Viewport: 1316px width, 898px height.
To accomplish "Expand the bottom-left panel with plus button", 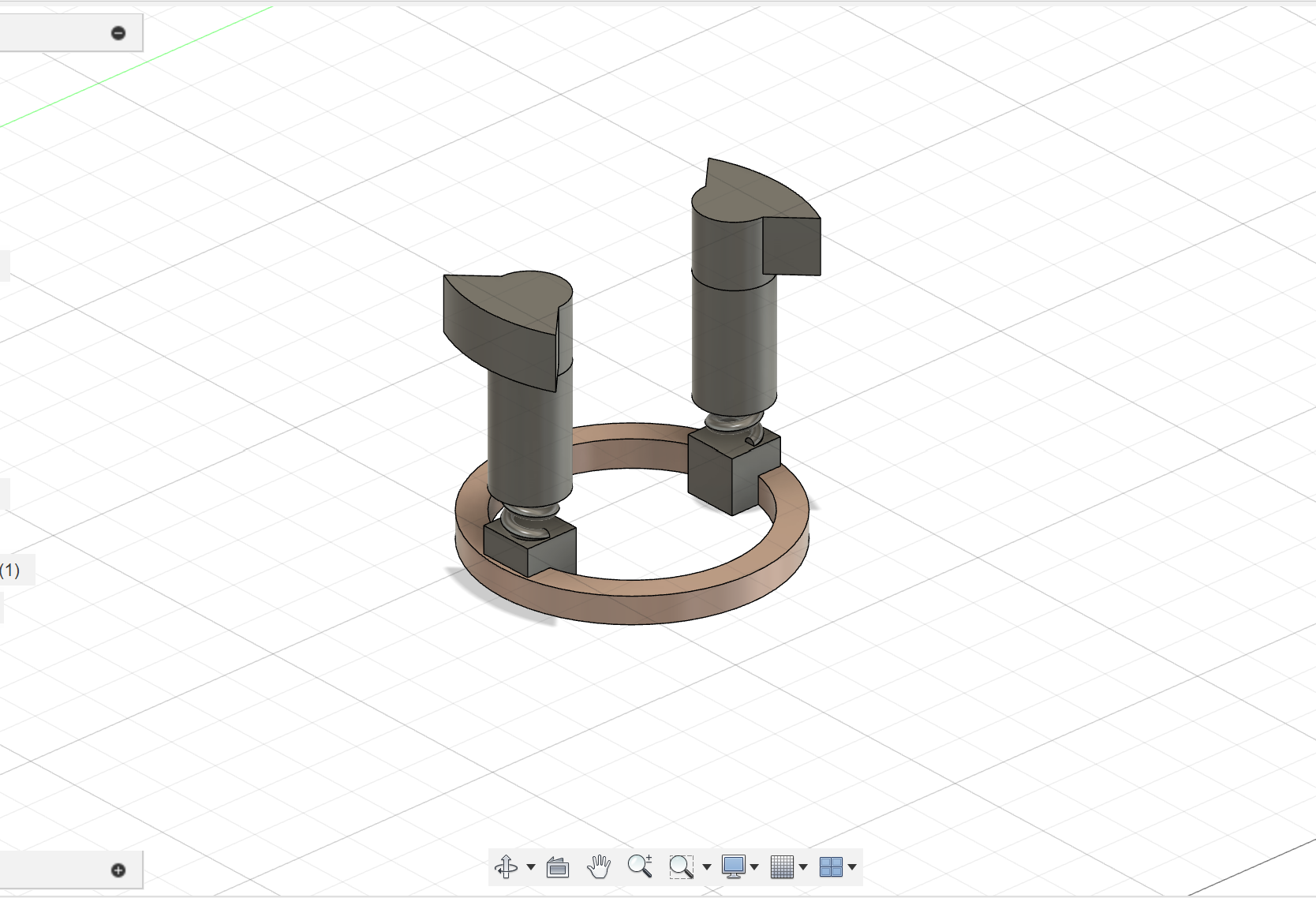I will tap(118, 870).
